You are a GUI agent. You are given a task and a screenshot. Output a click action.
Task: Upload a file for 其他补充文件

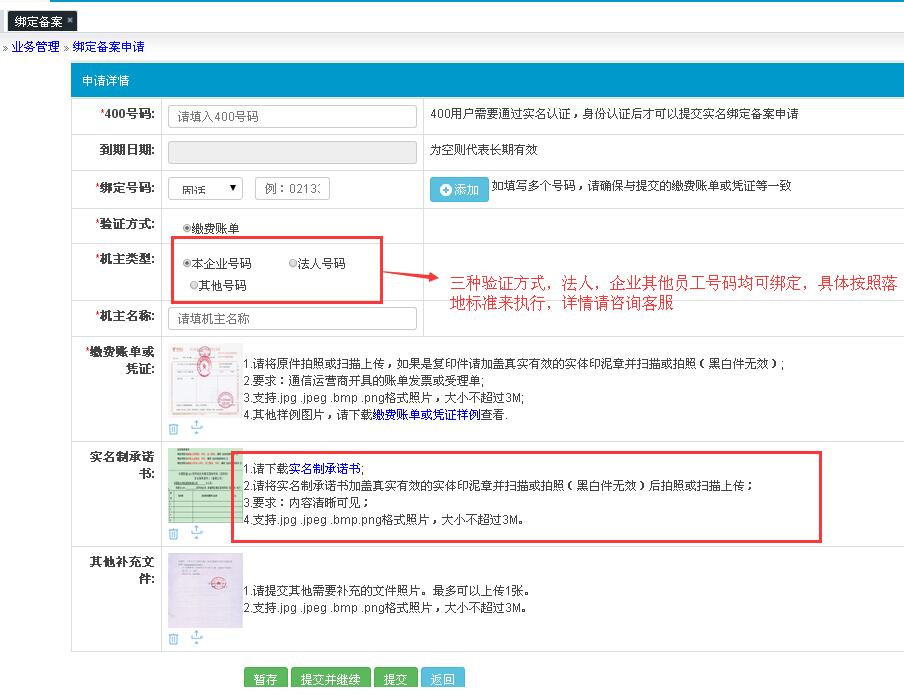[196, 637]
